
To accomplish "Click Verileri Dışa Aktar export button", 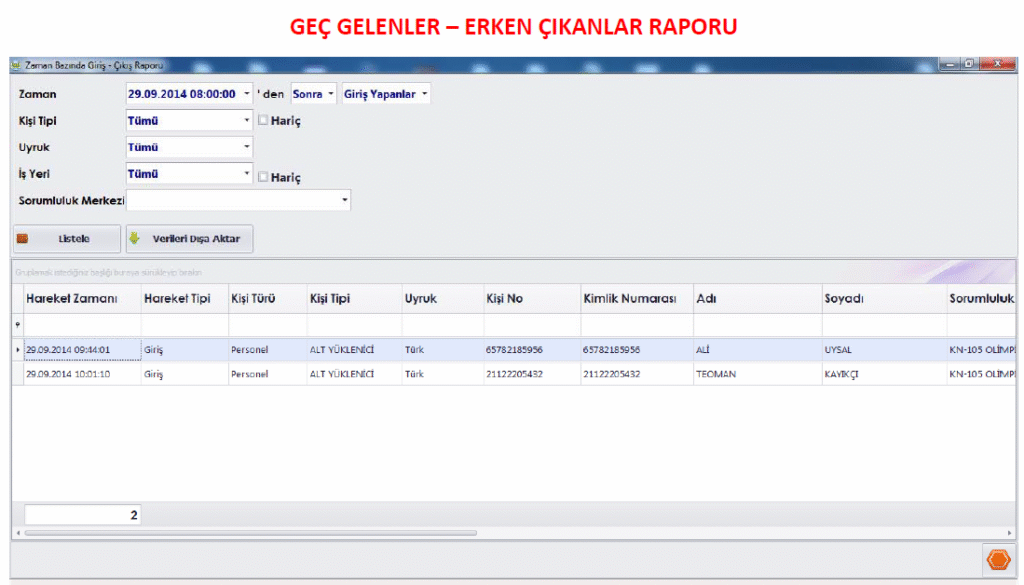I will [x=189, y=239].
